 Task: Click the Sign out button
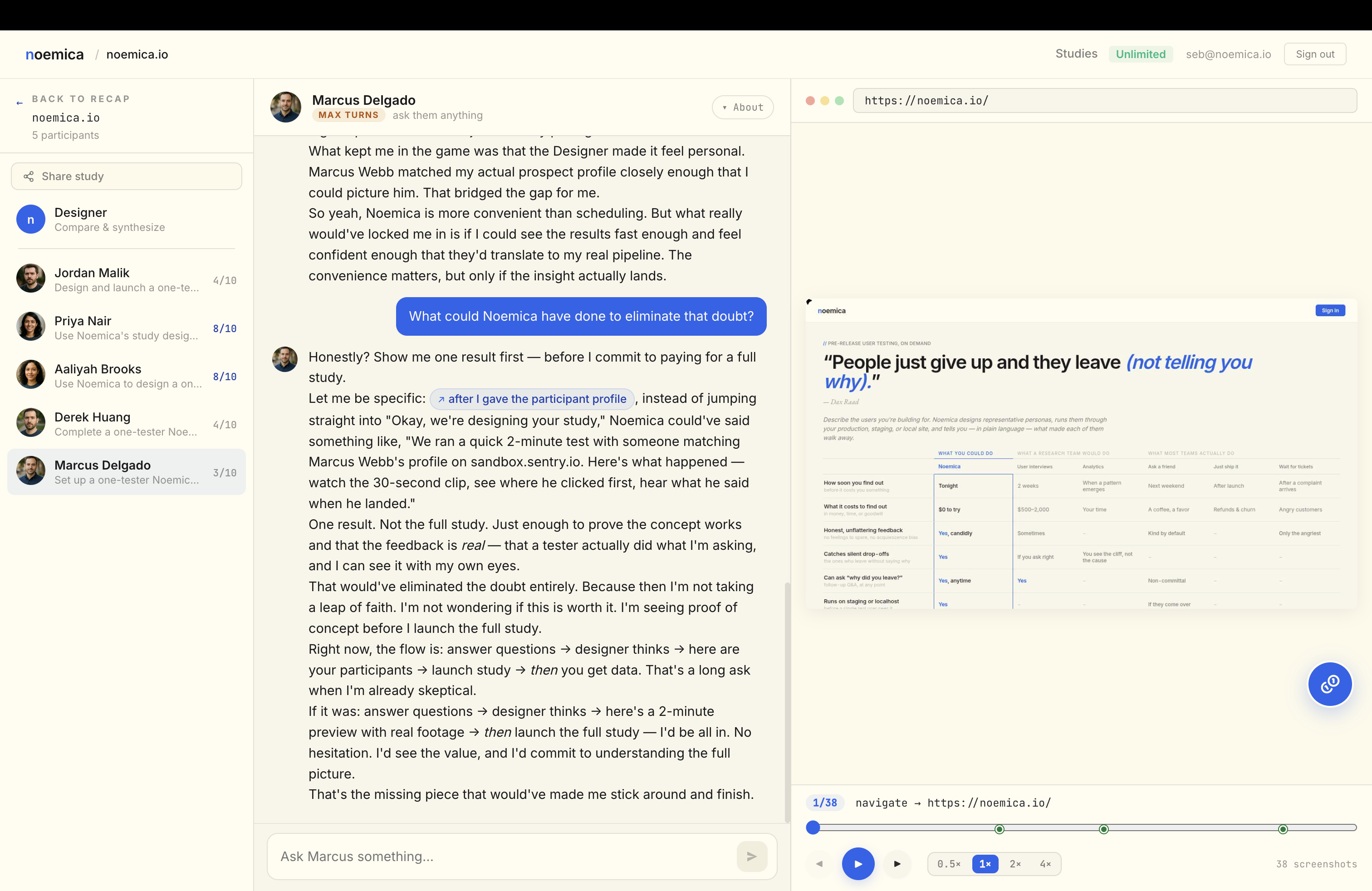coord(1314,54)
